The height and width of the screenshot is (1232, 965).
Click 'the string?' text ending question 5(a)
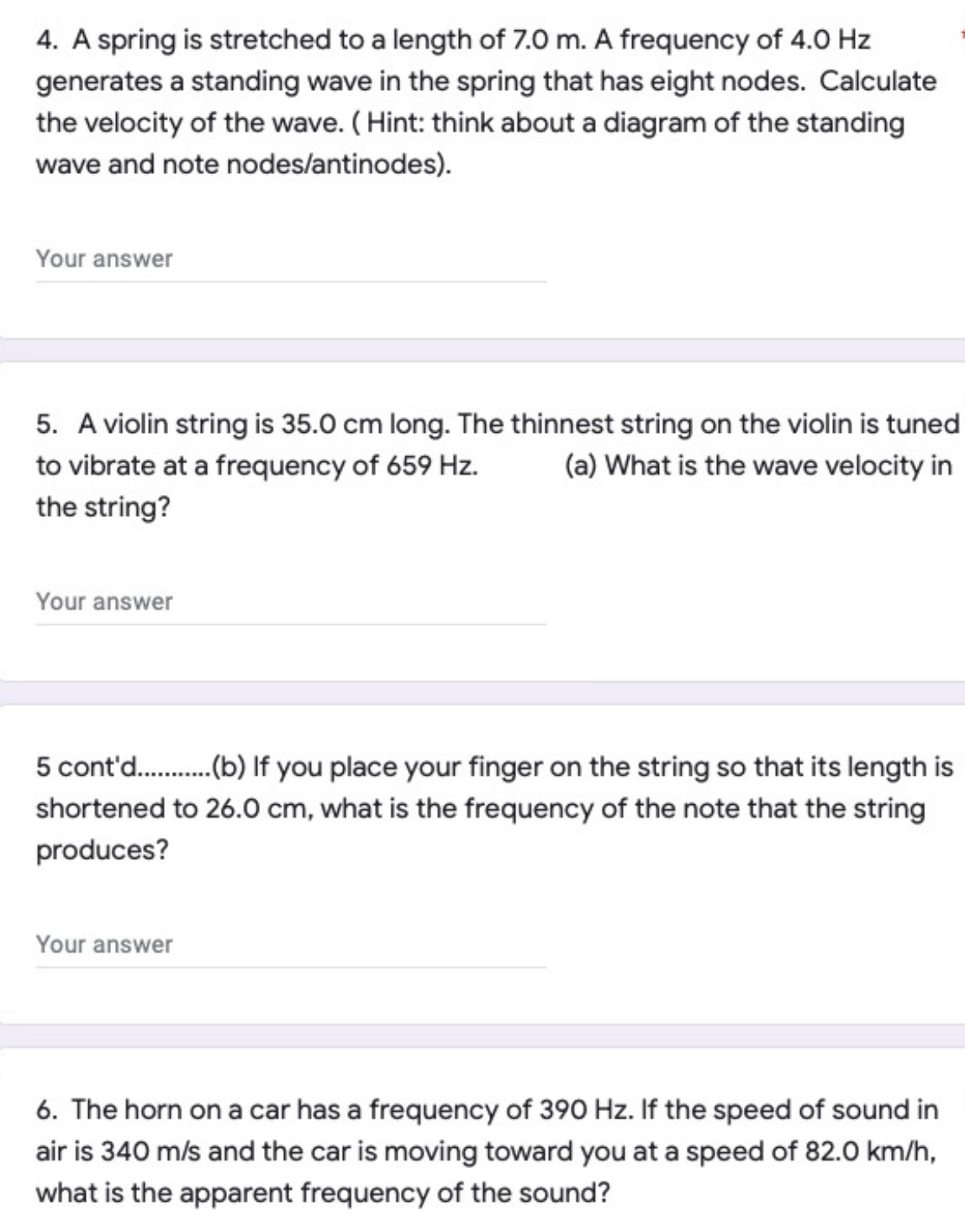pos(103,507)
